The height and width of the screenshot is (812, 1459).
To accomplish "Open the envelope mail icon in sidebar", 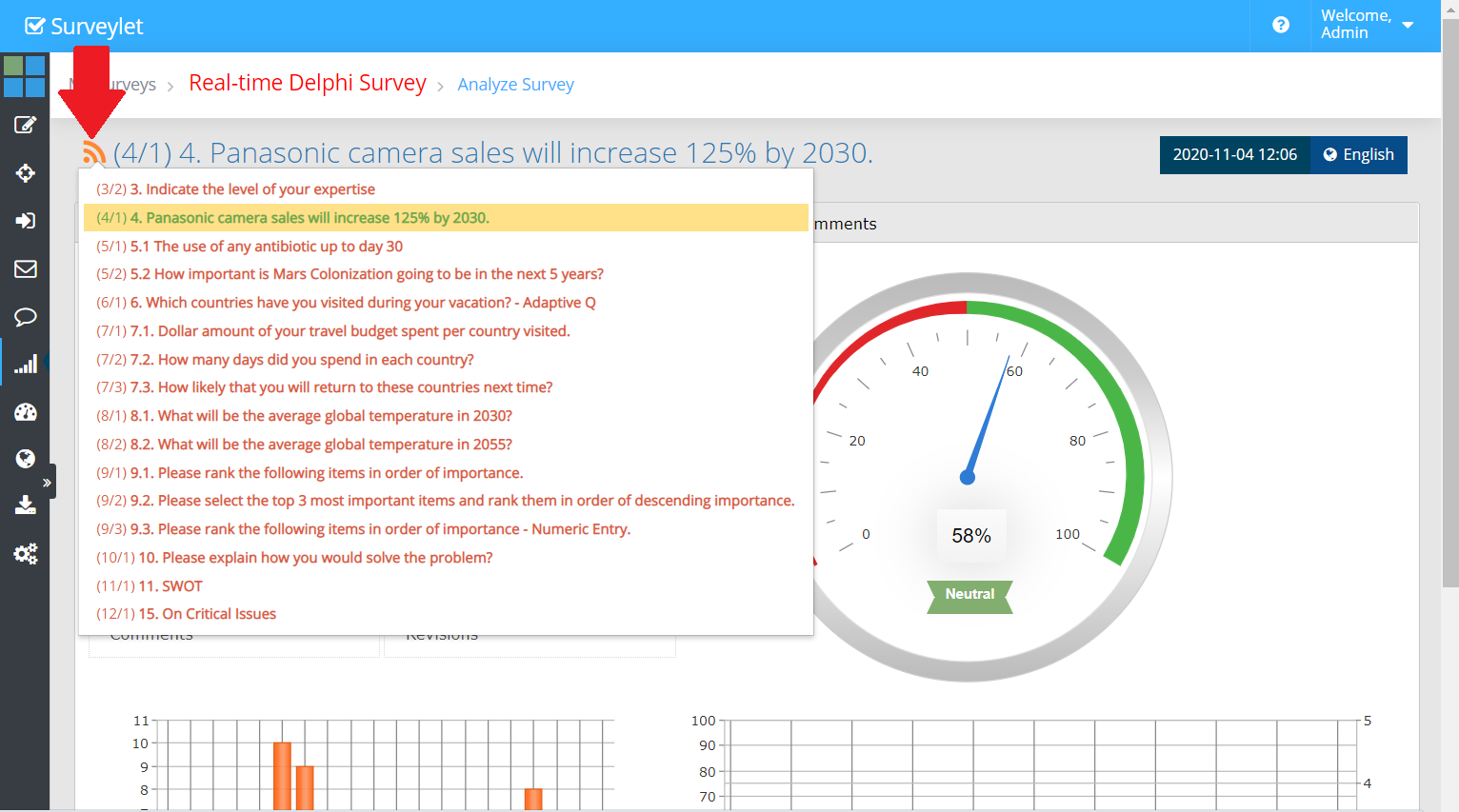I will click(25, 269).
